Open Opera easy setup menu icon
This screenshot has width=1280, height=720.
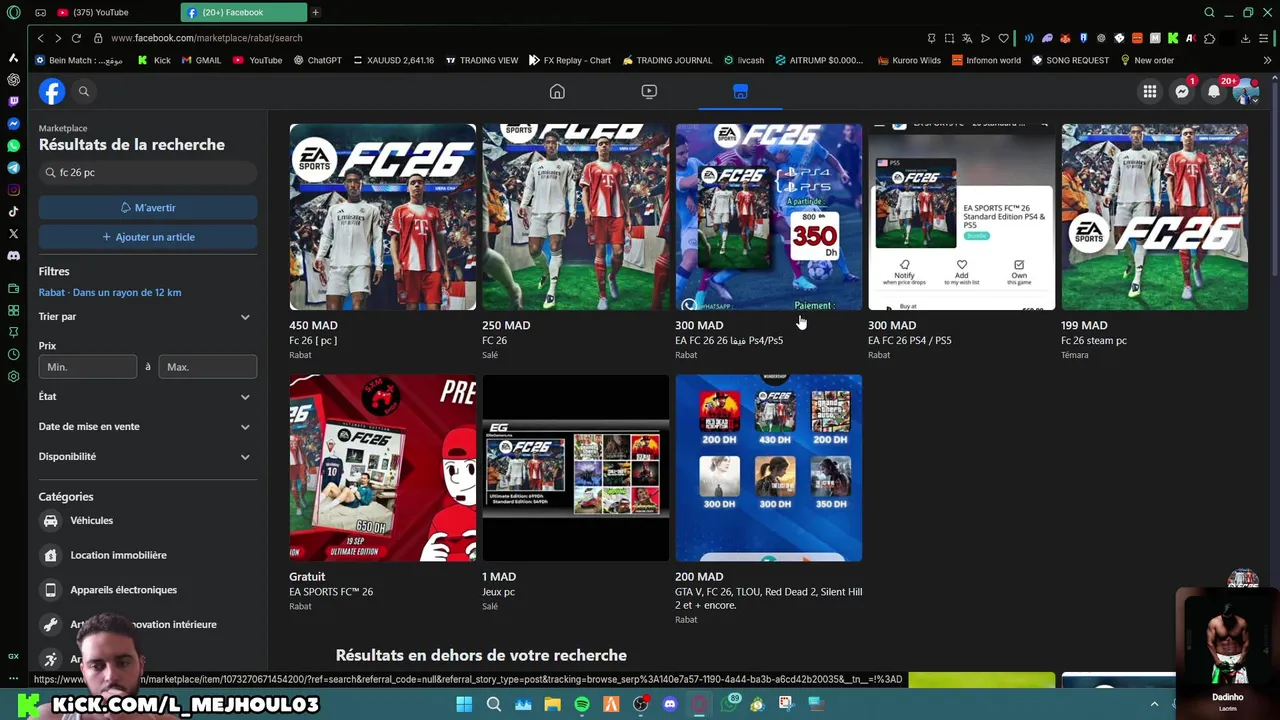coord(1264,38)
